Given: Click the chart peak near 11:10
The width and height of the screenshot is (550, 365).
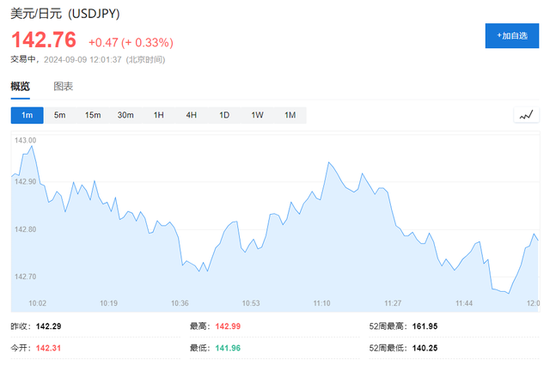Looking at the screenshot, I should 329,162.
